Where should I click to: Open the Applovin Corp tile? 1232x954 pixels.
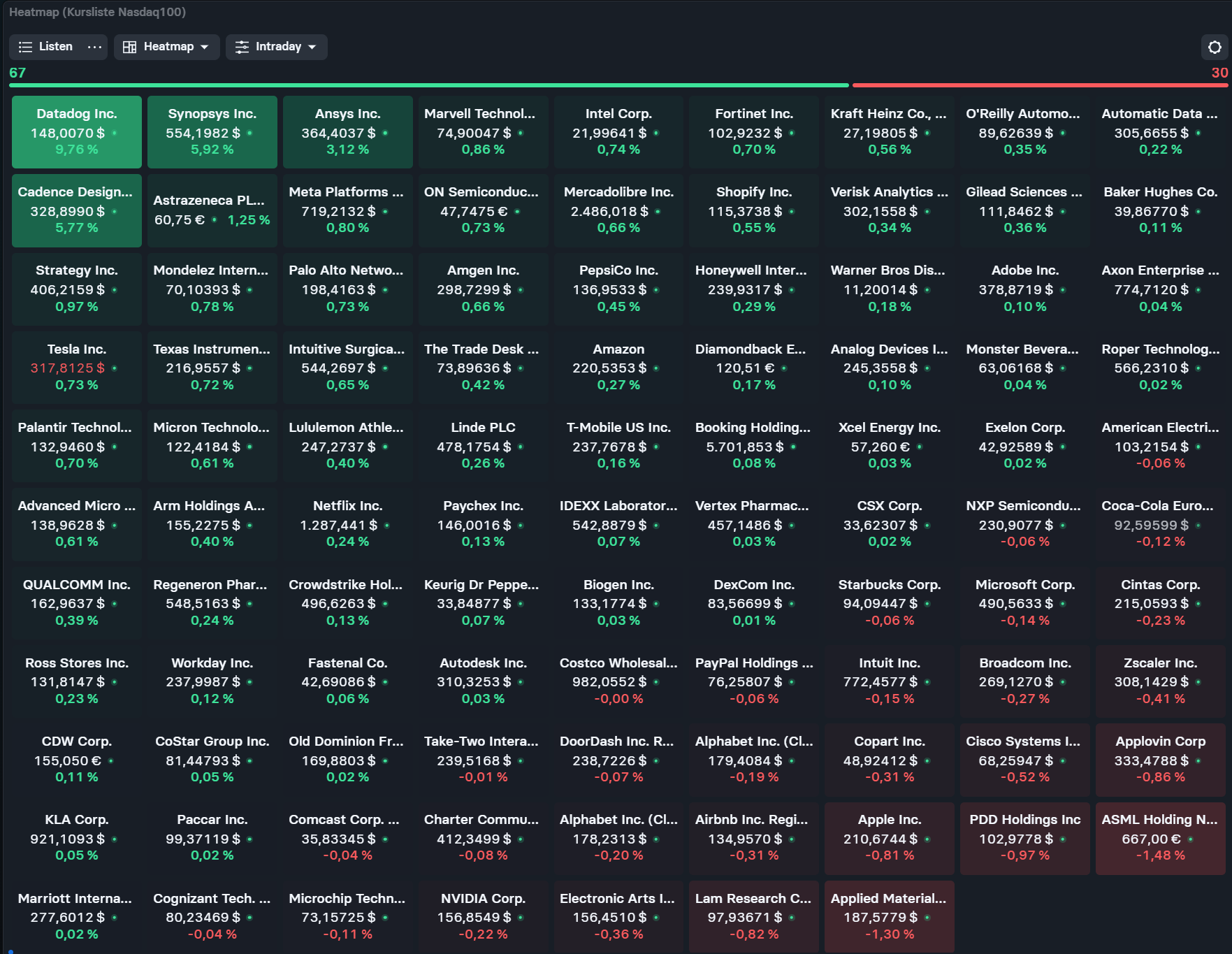pyautogui.click(x=1161, y=760)
